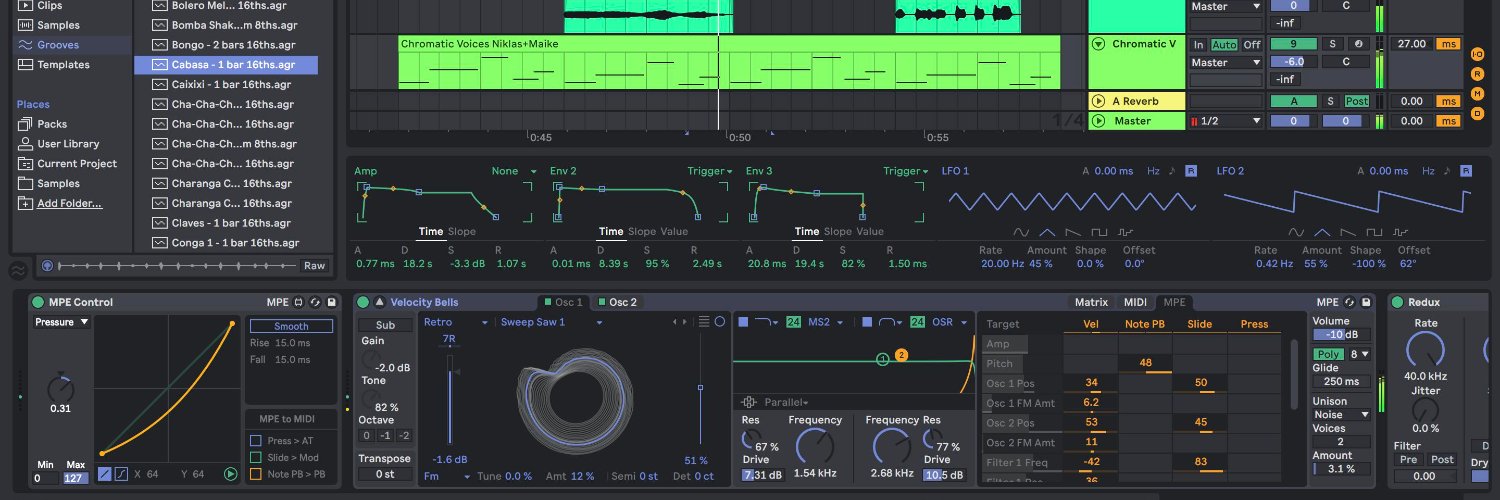The height and width of the screenshot is (500, 1500).
Task: Select sawtooth waveform for LFO 2
Action: [x=1347, y=232]
